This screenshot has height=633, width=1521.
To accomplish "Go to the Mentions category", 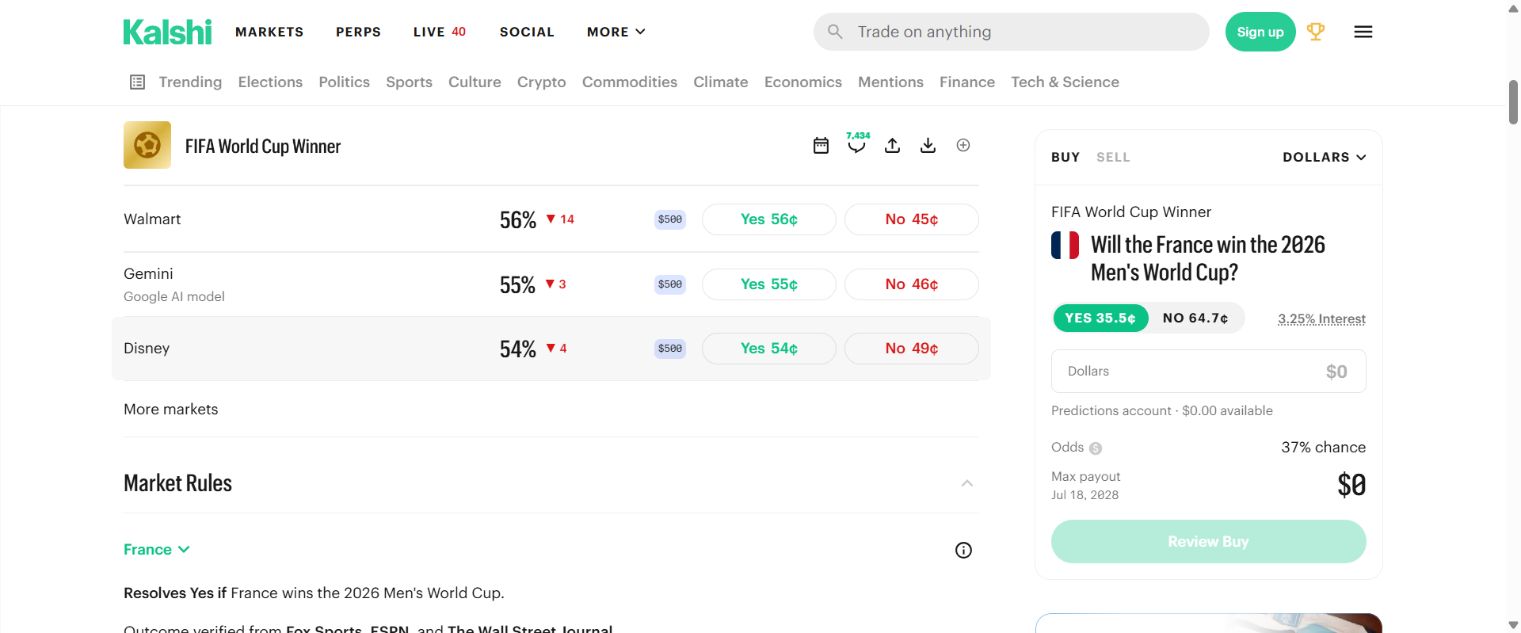I will tap(891, 82).
